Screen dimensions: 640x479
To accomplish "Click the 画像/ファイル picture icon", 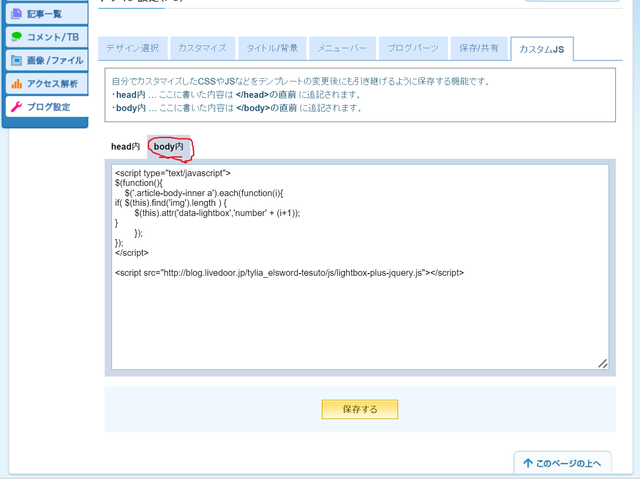I will pos(16,60).
